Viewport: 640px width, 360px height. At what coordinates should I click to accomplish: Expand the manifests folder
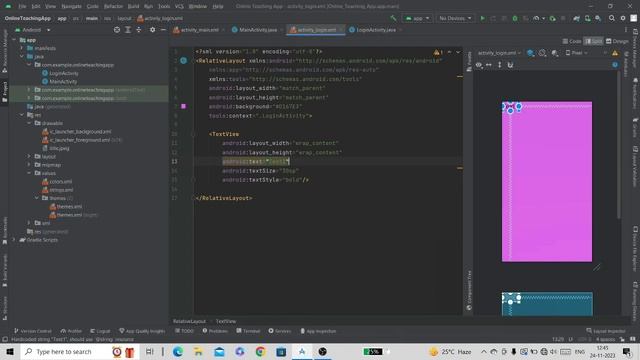coord(22,48)
